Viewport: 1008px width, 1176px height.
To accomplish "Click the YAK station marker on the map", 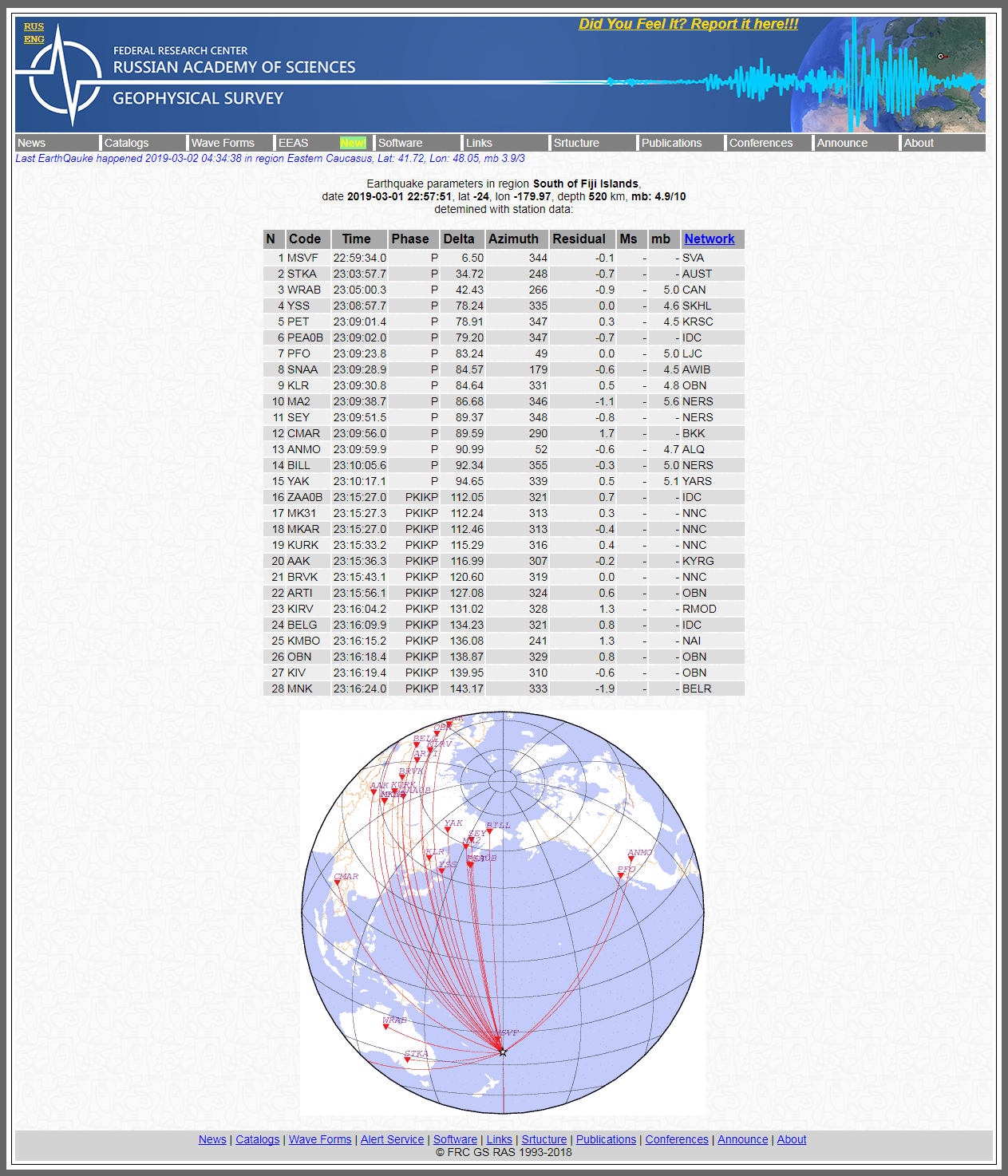I will tap(448, 830).
